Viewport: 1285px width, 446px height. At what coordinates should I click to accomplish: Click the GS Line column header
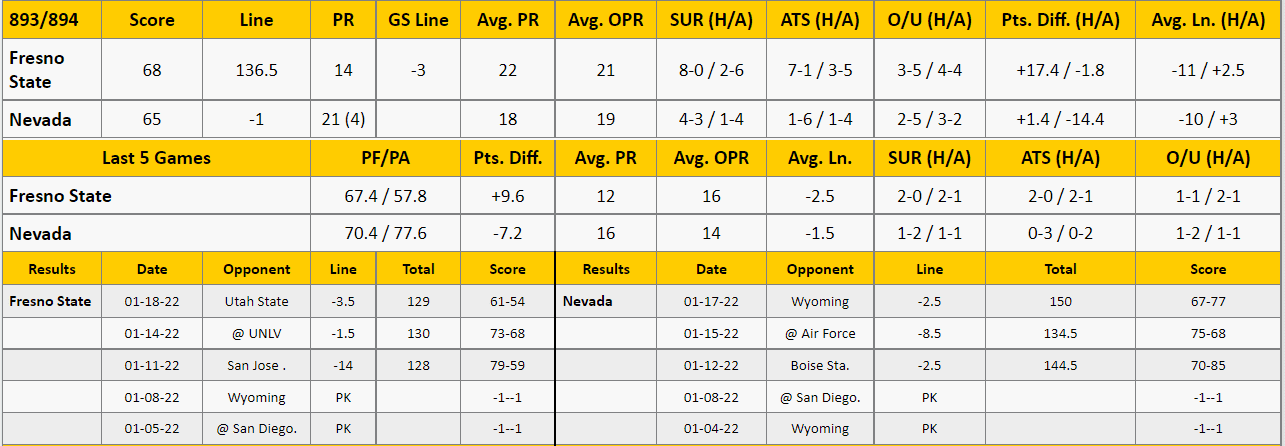tap(418, 20)
